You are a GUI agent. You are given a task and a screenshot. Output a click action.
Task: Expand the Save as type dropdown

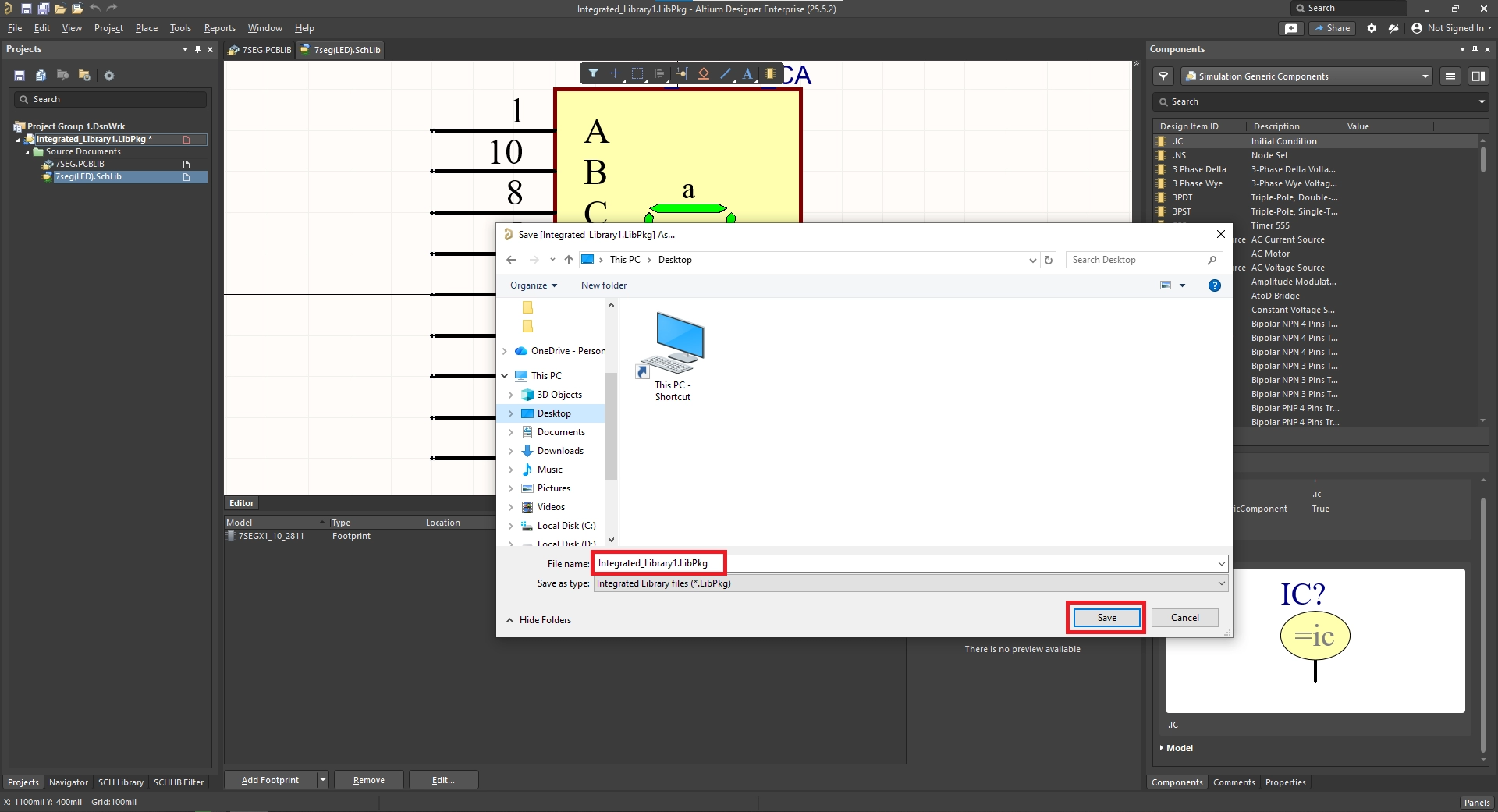point(1221,583)
